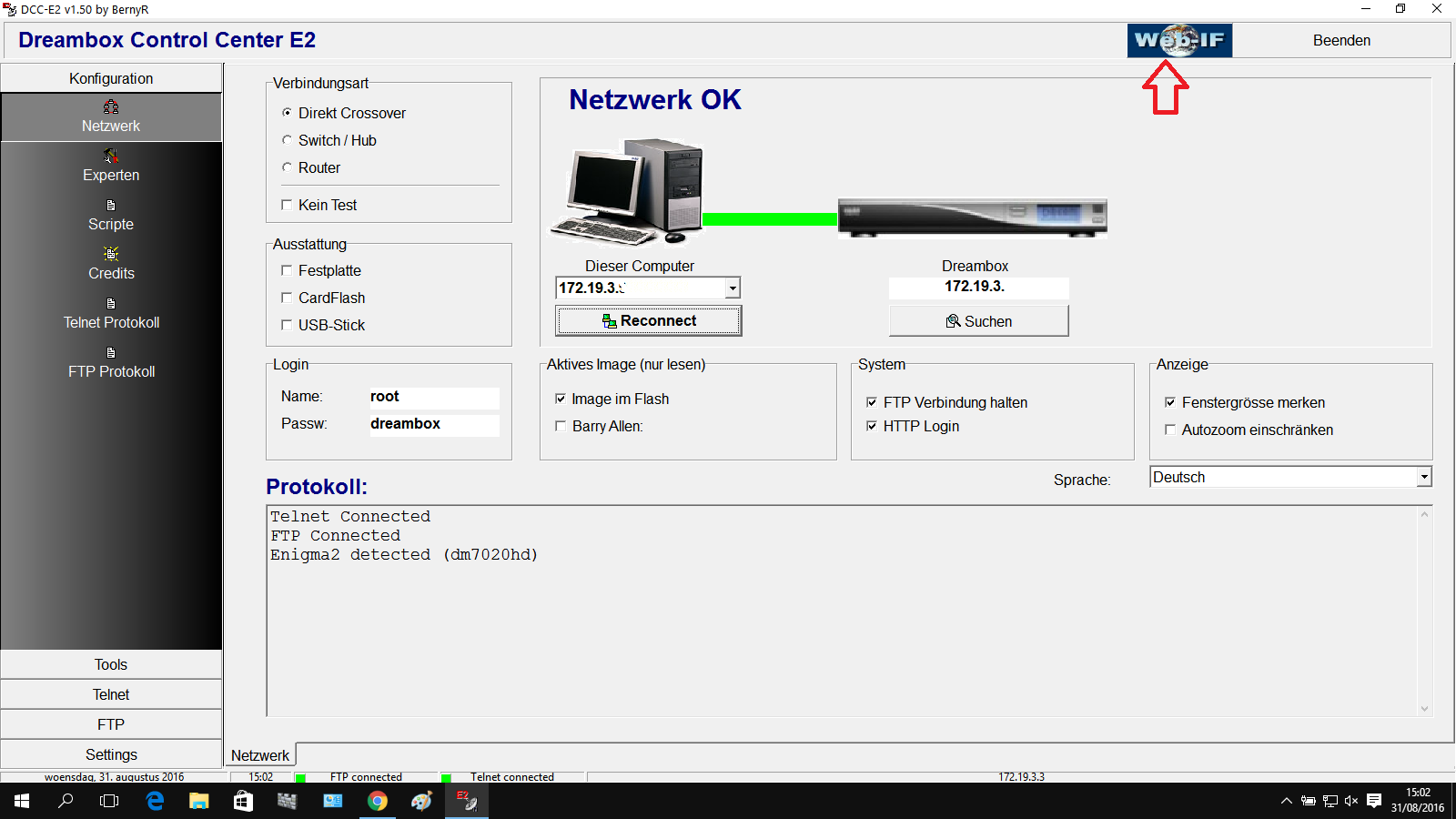Expand the Tools section in sidebar
Image resolution: width=1456 pixels, height=819 pixels.
(111, 664)
